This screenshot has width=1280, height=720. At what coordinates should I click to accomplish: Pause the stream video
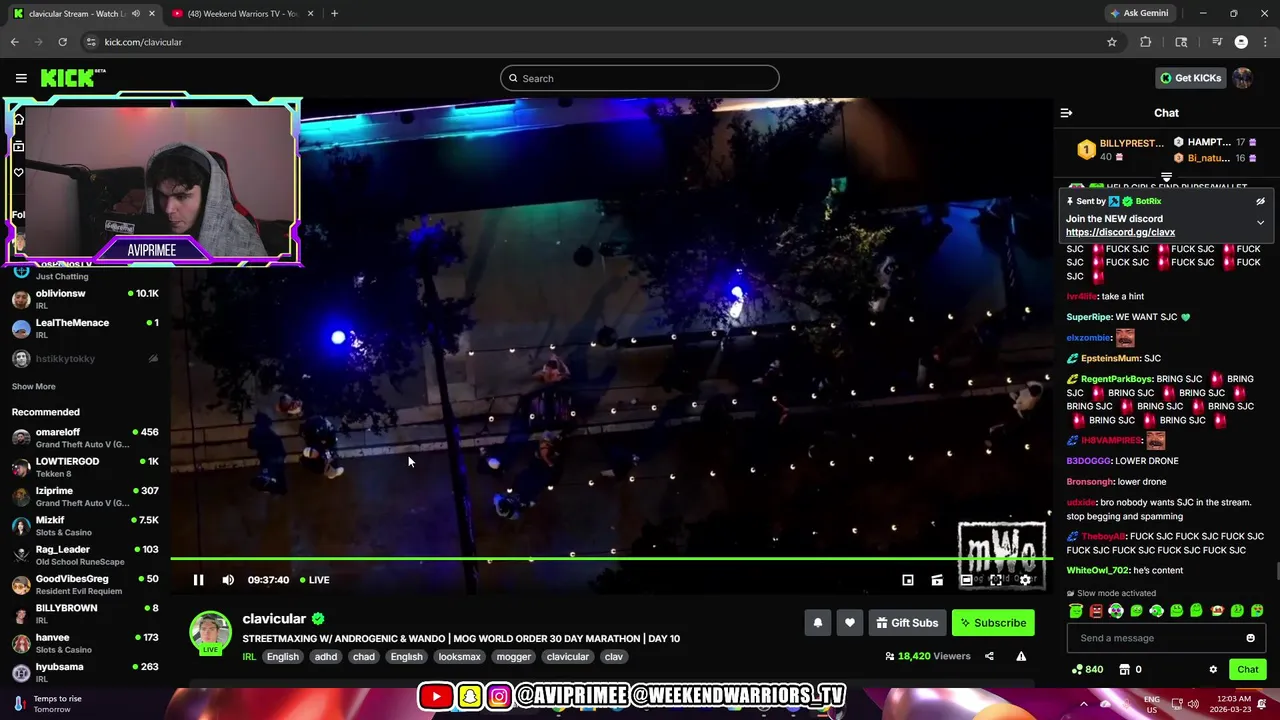tap(198, 580)
